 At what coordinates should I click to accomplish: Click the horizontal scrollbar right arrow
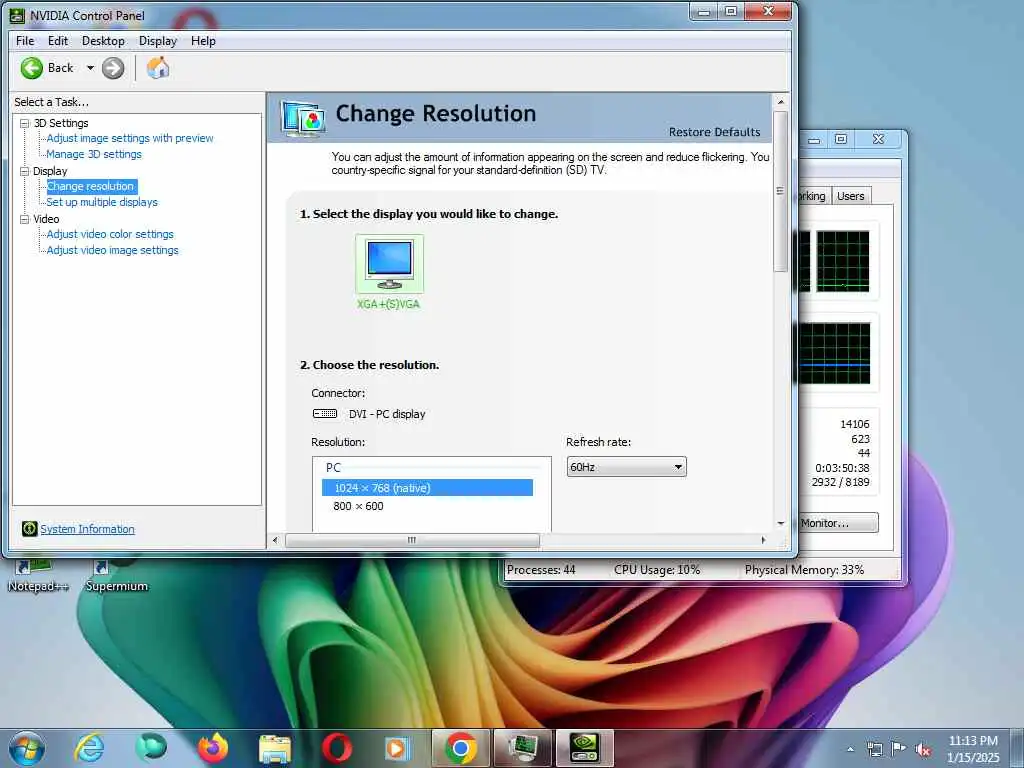click(763, 540)
